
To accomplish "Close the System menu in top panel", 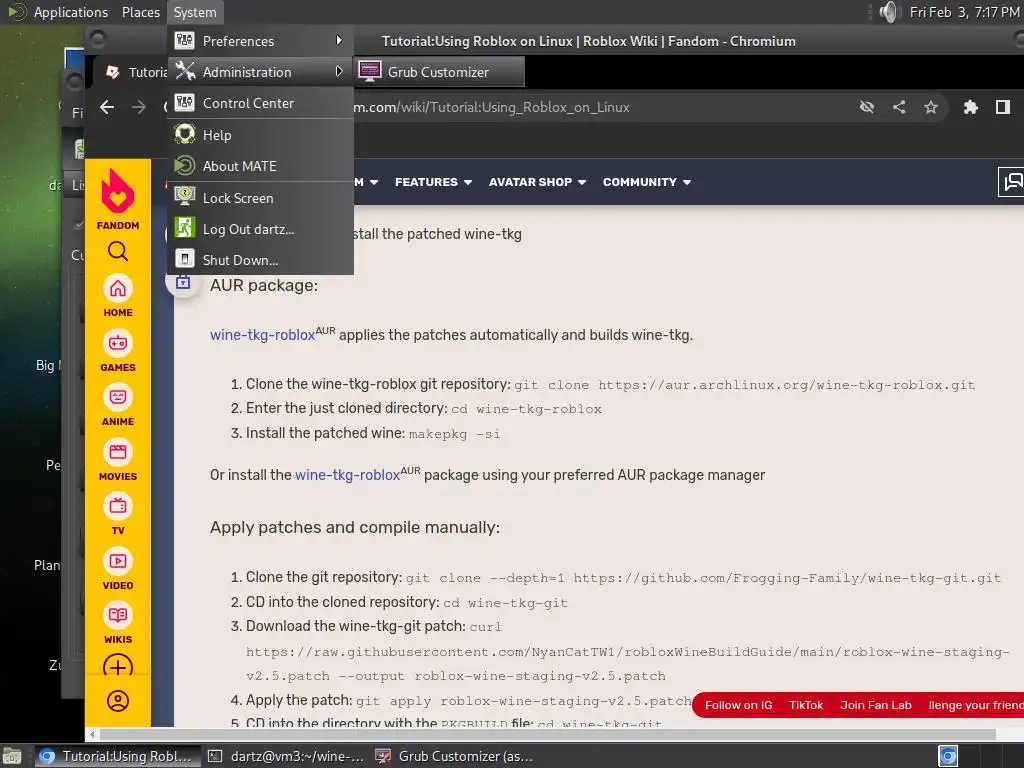I will pyautogui.click(x=195, y=12).
